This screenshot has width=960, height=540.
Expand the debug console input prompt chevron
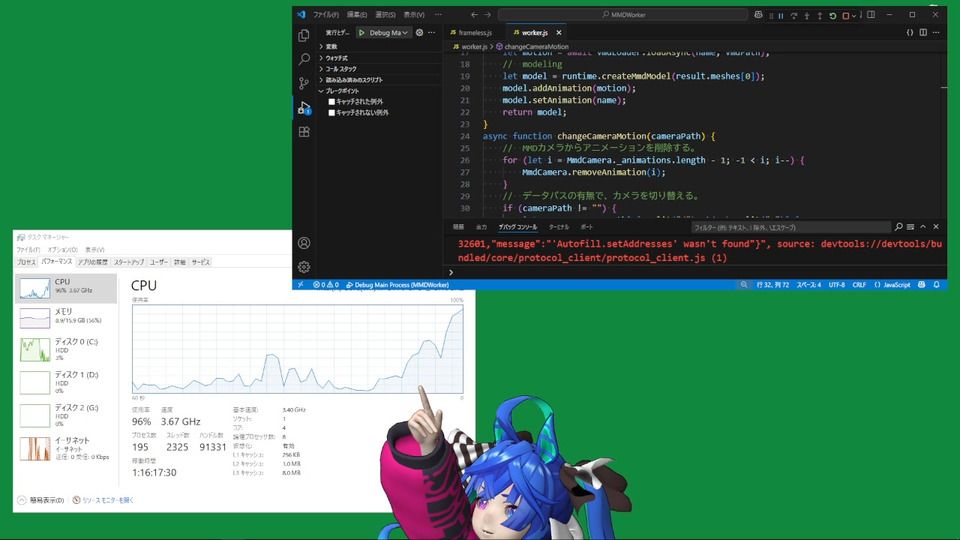tap(451, 272)
